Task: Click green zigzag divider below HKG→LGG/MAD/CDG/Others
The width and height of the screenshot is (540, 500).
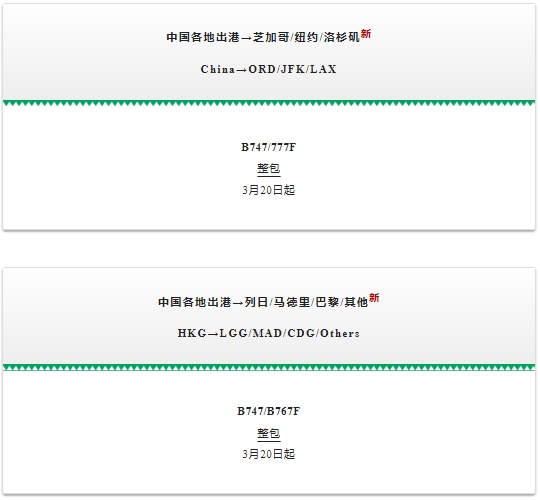Action: pos(269,367)
